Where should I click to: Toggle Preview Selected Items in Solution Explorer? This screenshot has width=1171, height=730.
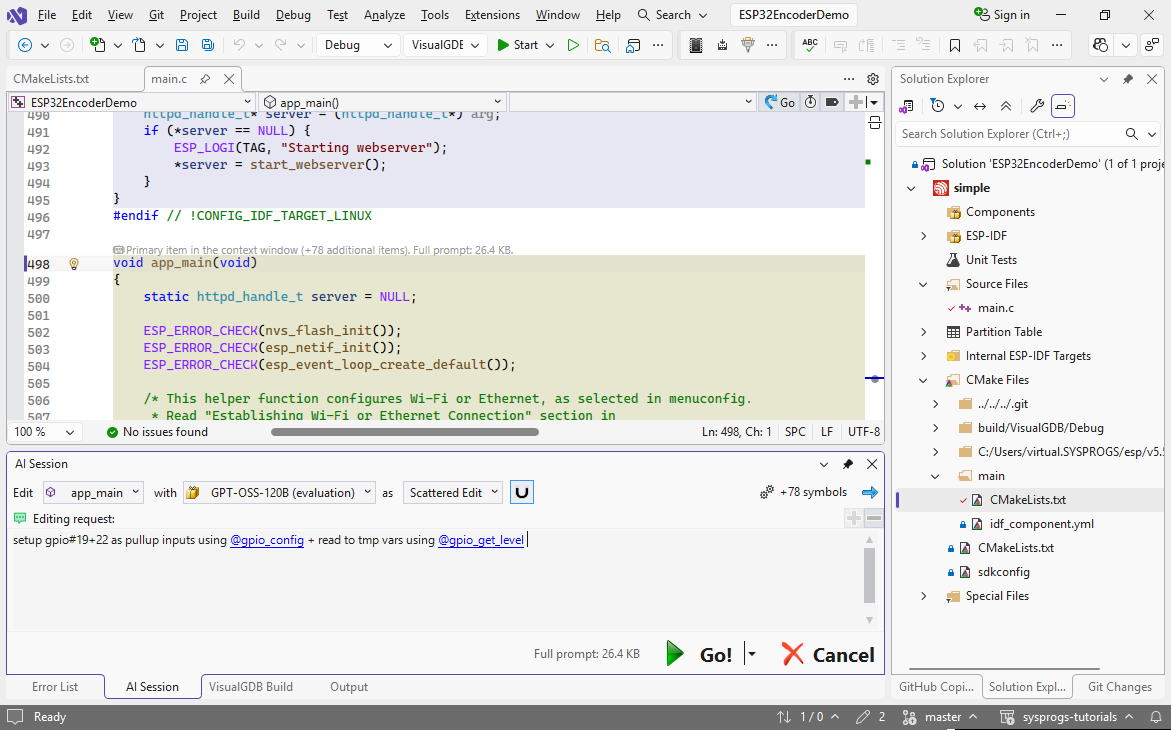(1063, 106)
